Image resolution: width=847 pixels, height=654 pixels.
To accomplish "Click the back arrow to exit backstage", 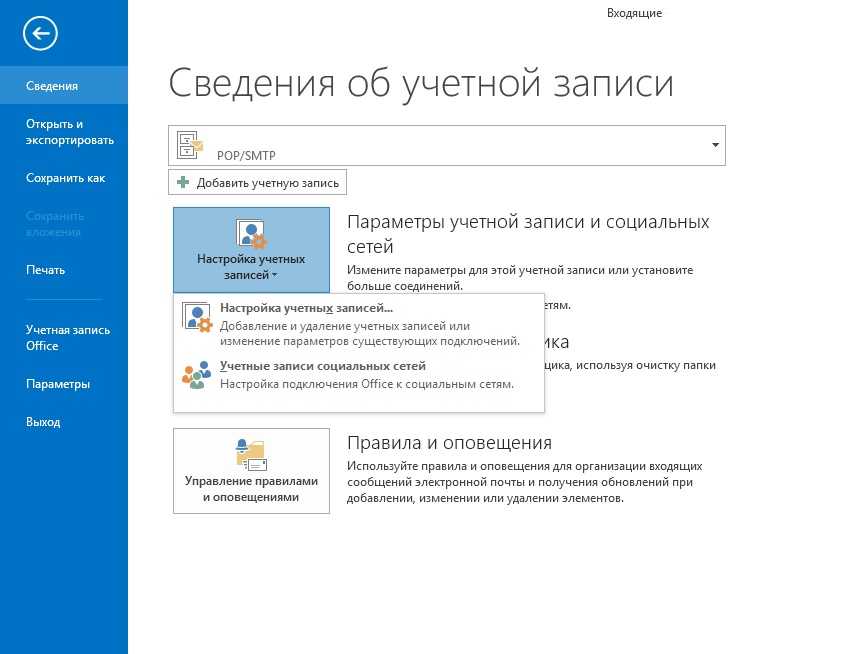I will tap(41, 34).
